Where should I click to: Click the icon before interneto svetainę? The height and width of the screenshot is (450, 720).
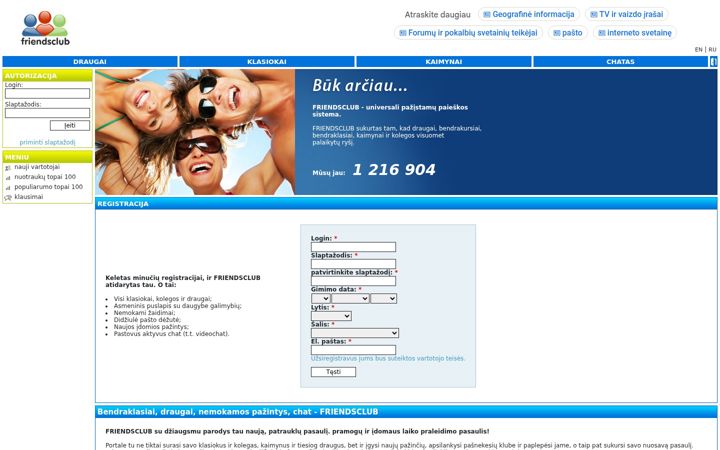(x=602, y=33)
